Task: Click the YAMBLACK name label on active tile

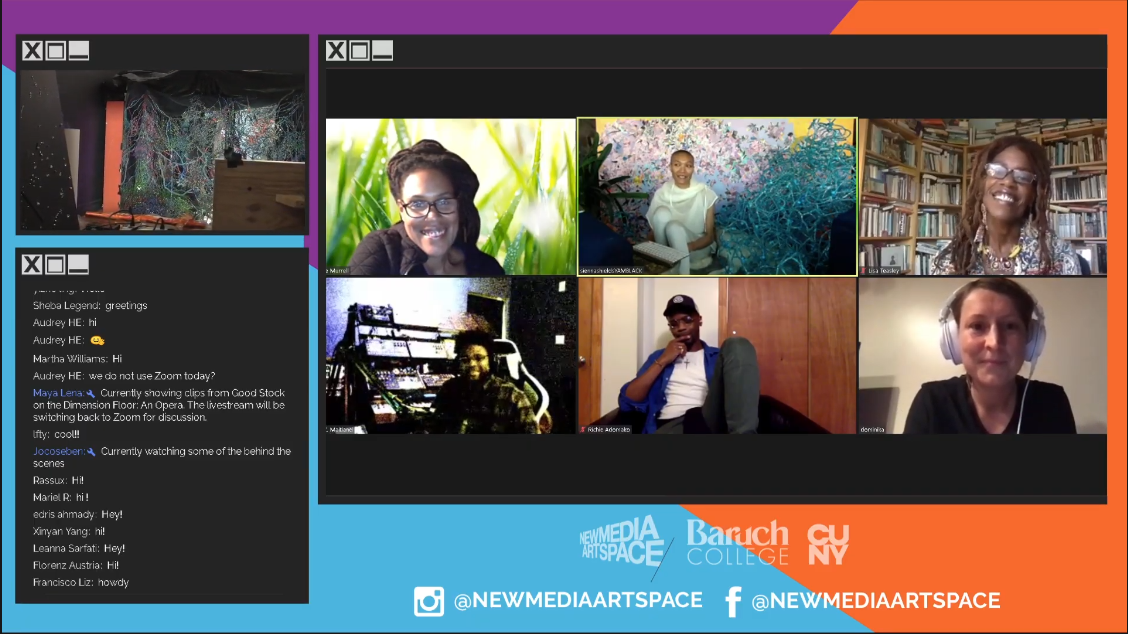Action: tap(611, 271)
